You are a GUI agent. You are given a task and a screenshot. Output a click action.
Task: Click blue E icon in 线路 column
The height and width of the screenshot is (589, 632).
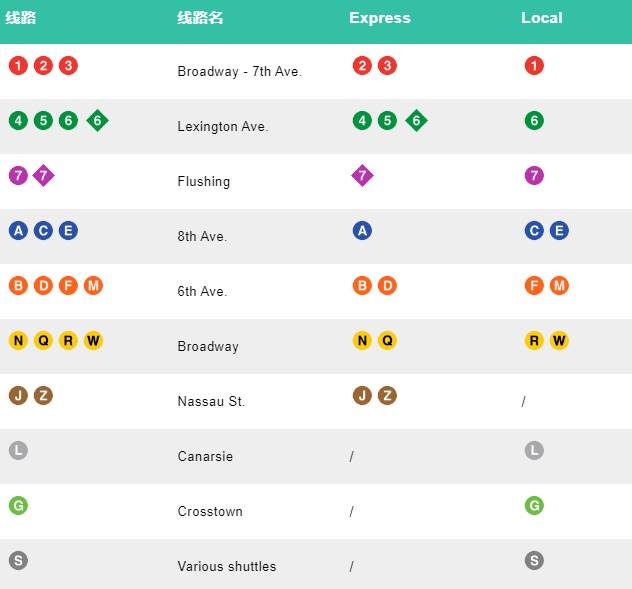coord(68,231)
